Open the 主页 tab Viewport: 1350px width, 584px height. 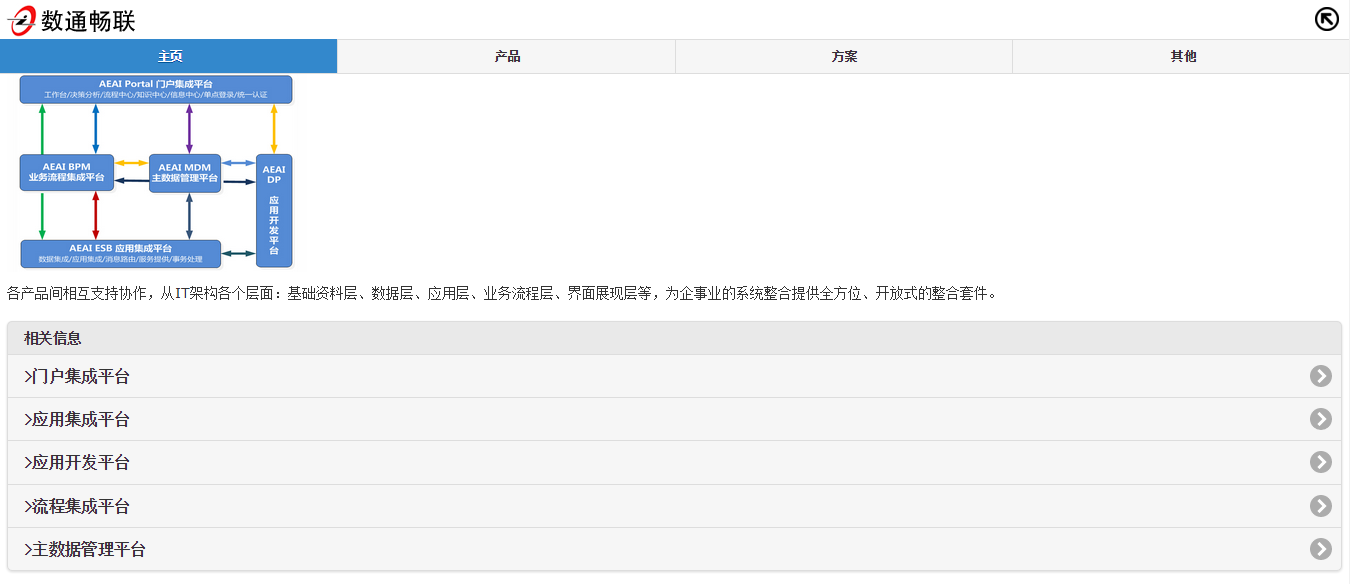pos(169,56)
